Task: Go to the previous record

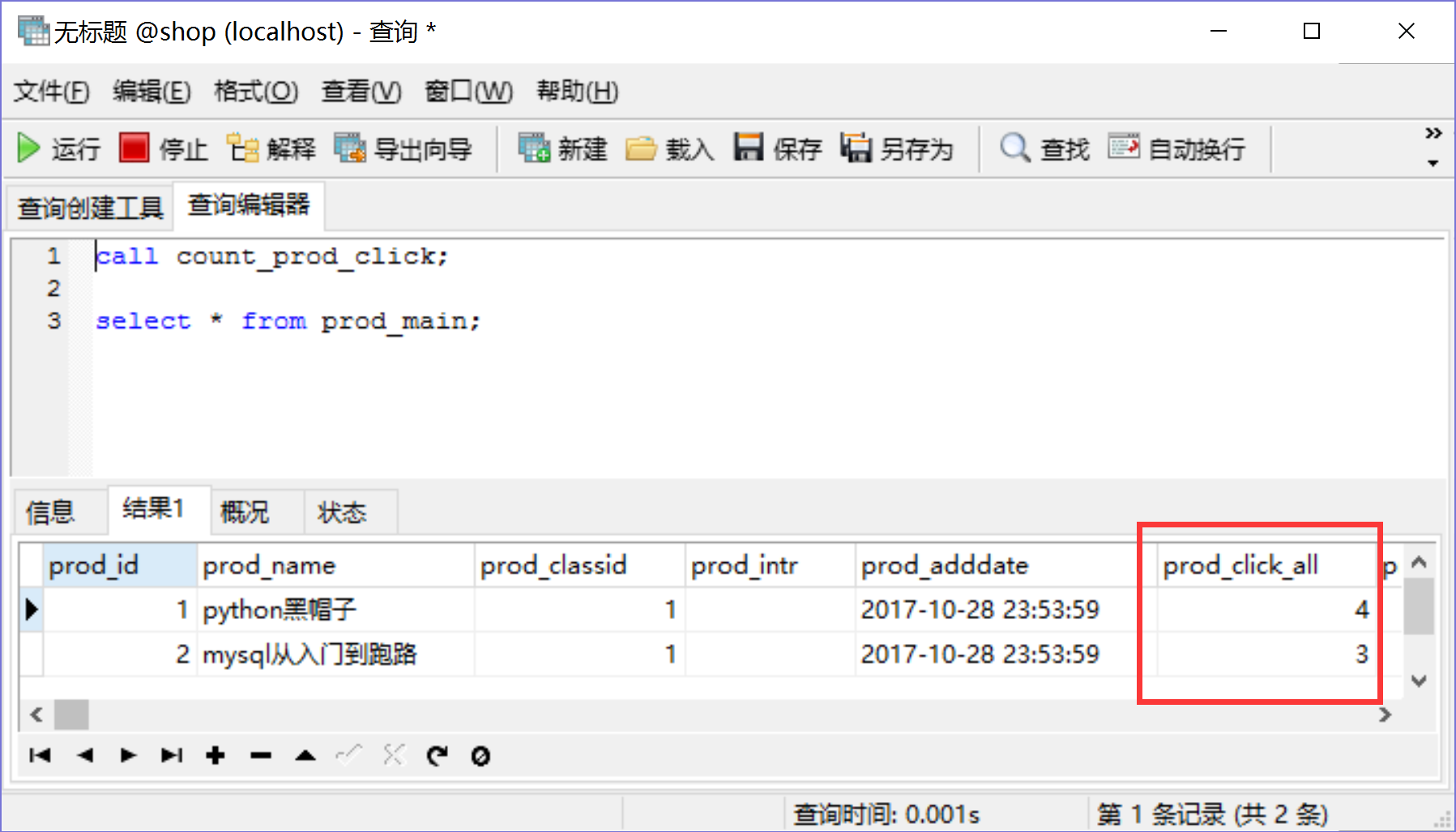Action: tap(84, 756)
